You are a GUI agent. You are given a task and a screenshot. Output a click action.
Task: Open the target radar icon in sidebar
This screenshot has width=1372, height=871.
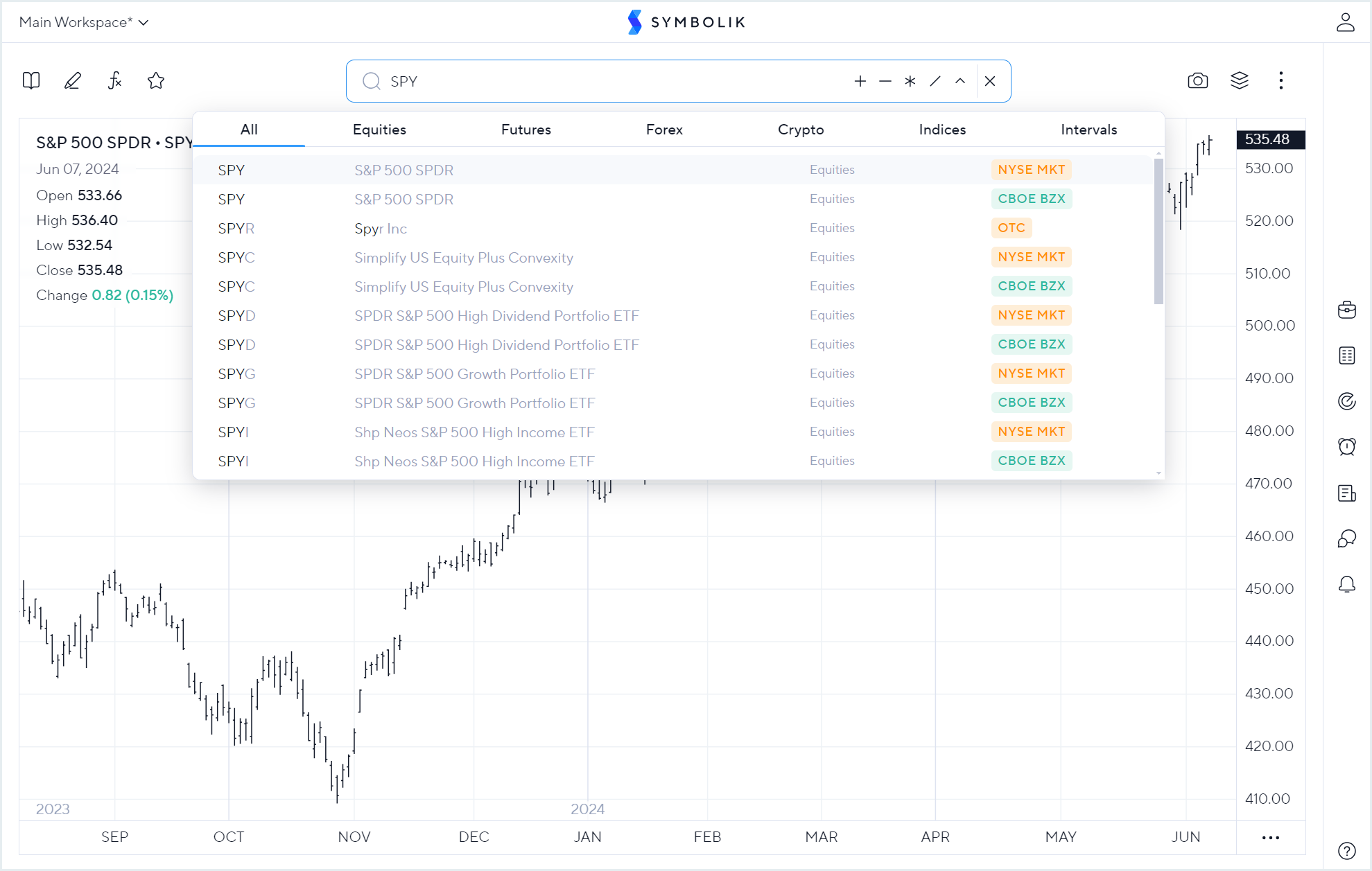(1347, 401)
